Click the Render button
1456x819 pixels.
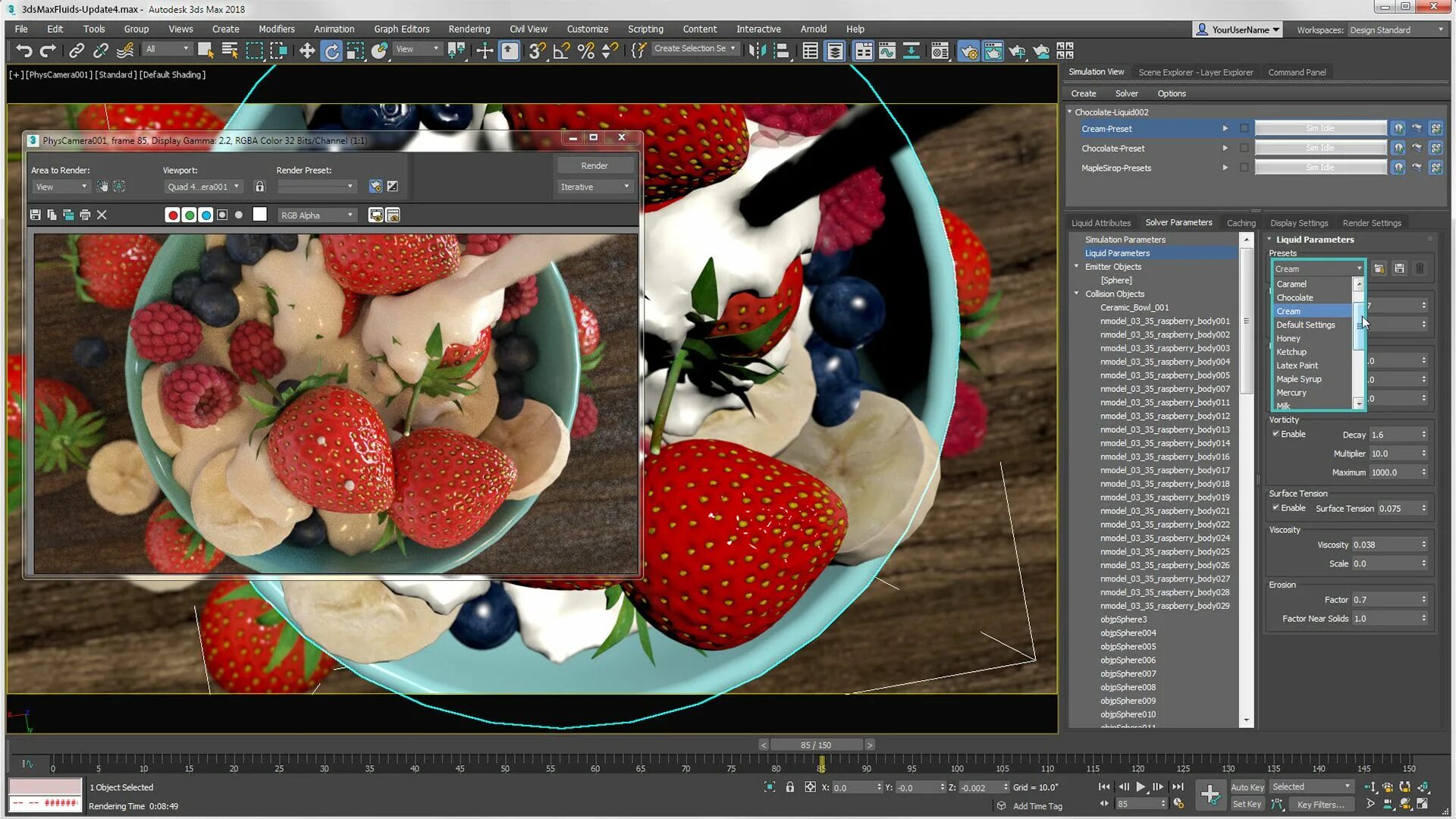click(595, 165)
